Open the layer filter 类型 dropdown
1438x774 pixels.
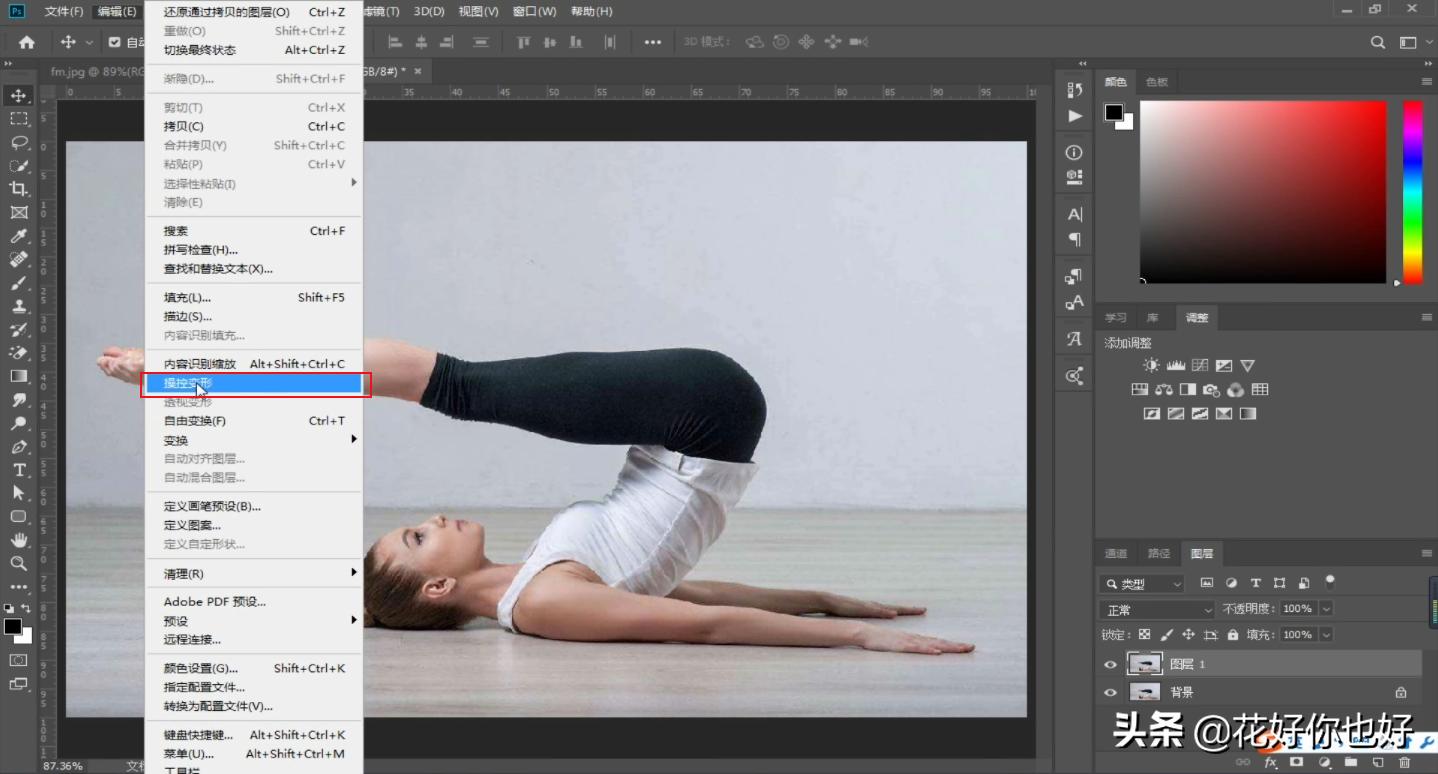1142,583
